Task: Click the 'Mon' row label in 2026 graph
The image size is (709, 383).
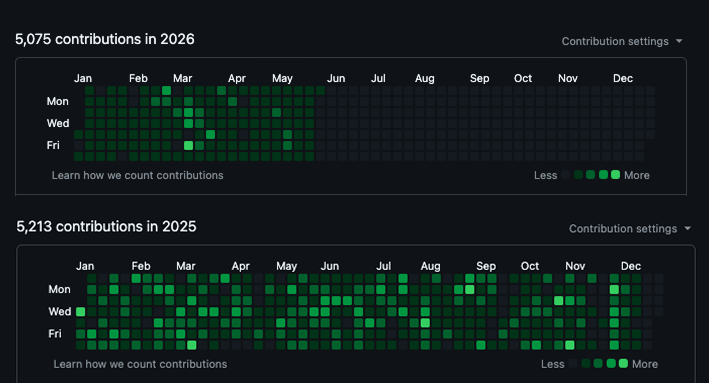Action: [57, 101]
